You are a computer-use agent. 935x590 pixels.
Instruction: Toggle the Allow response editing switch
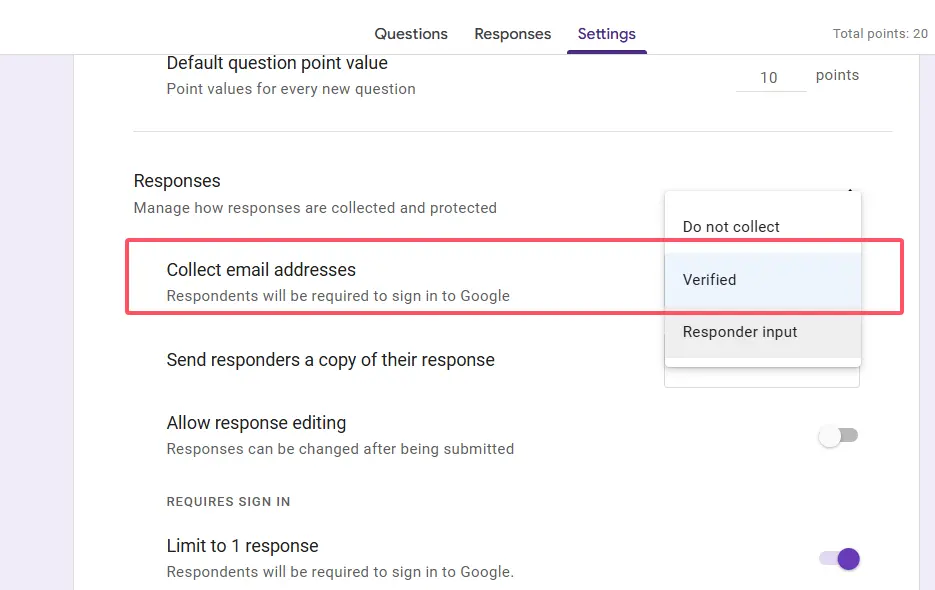(838, 436)
